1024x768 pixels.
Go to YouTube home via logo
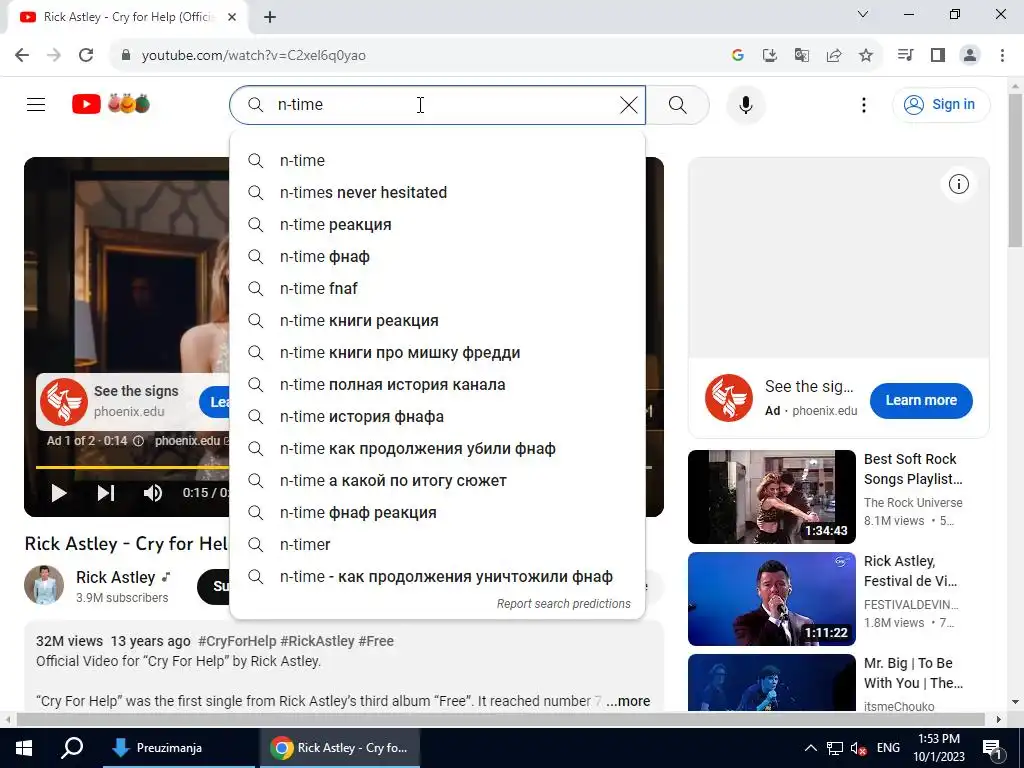(x=111, y=104)
